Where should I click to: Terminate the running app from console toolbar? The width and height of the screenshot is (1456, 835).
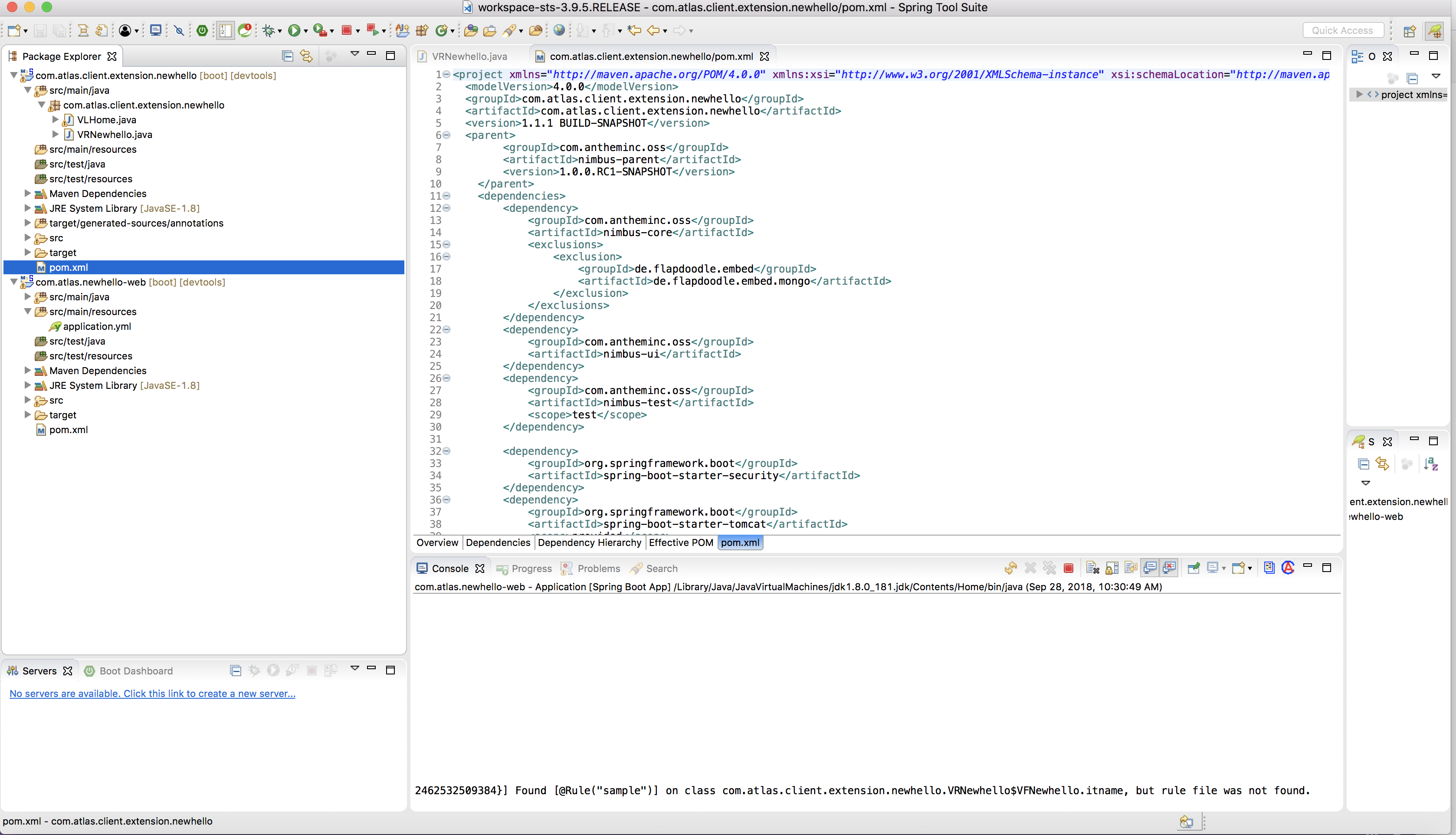1068,569
